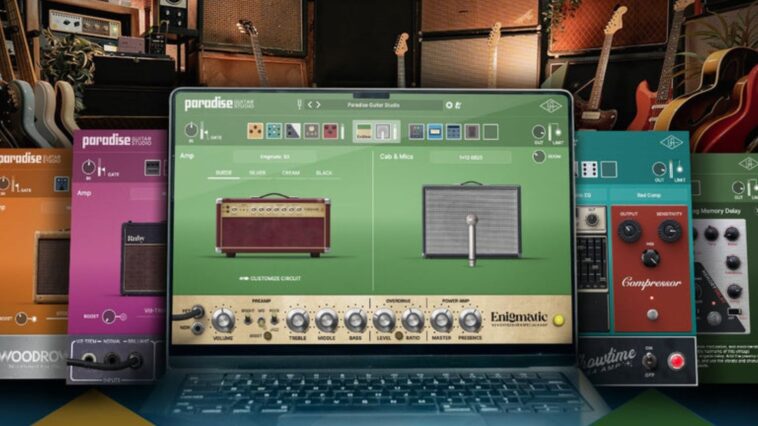Click the Universal Audio logo in the main window
758x426 pixels.
(550, 106)
